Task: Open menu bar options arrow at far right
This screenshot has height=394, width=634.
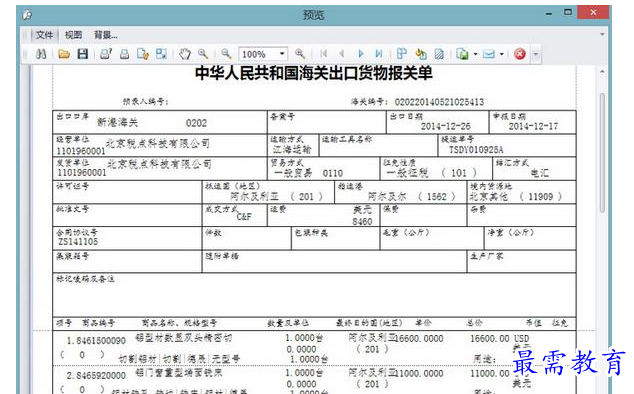Action: (602, 34)
